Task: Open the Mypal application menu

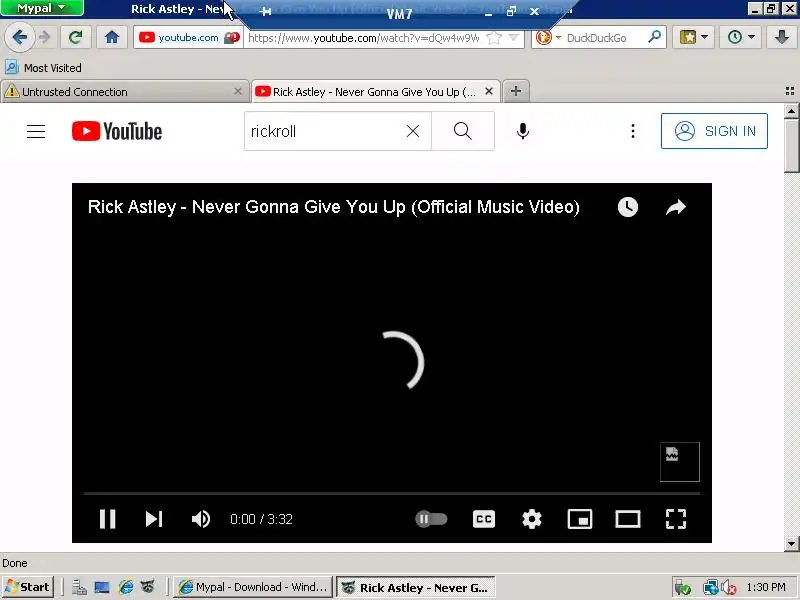Action: point(42,8)
